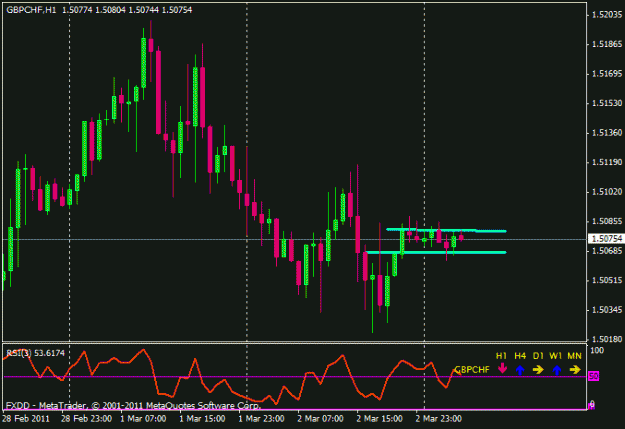Click the 1.51020 price axis label
The height and width of the screenshot is (429, 625).
[x=607, y=192]
